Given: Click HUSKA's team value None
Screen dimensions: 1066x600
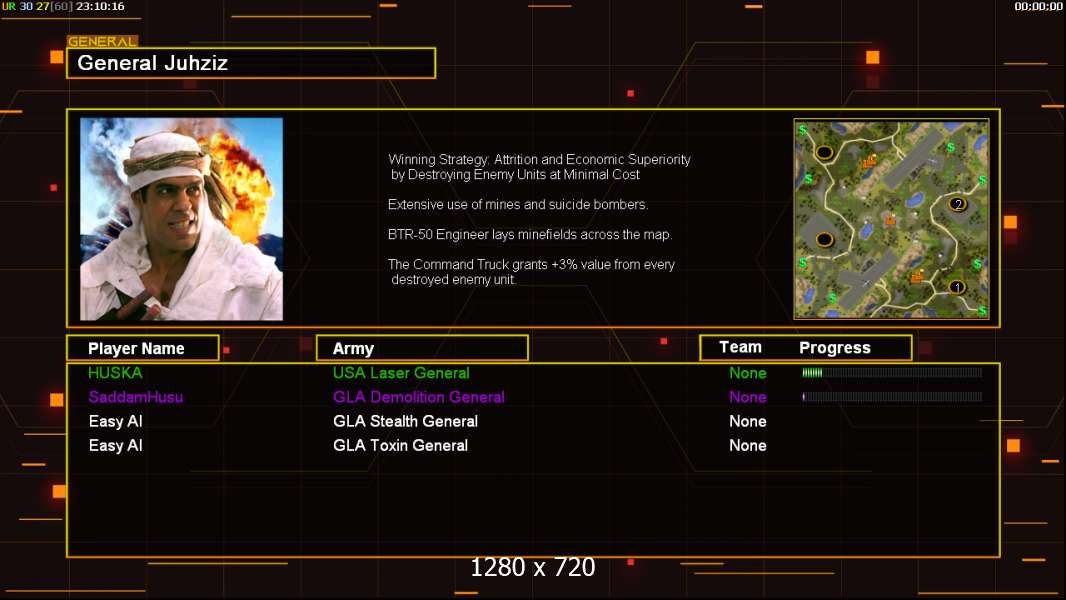Looking at the screenshot, I should 748,373.
